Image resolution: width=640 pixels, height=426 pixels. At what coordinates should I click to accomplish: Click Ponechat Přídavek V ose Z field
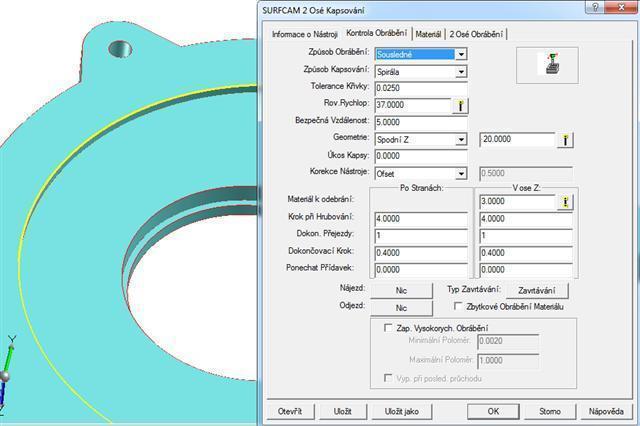526,270
